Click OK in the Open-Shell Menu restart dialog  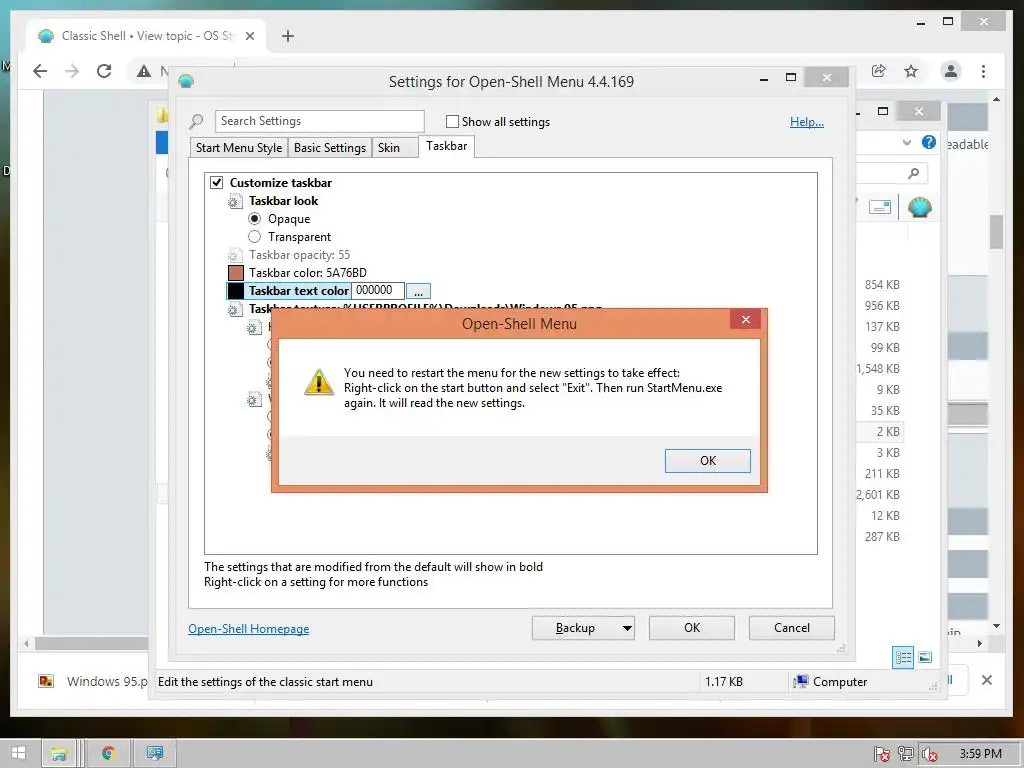[x=707, y=460]
